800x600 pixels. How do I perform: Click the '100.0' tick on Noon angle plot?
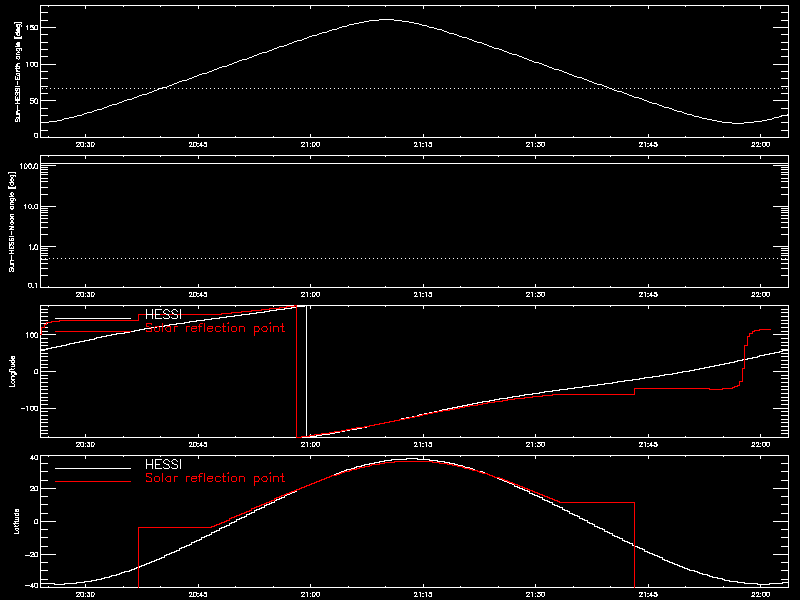click(30, 167)
